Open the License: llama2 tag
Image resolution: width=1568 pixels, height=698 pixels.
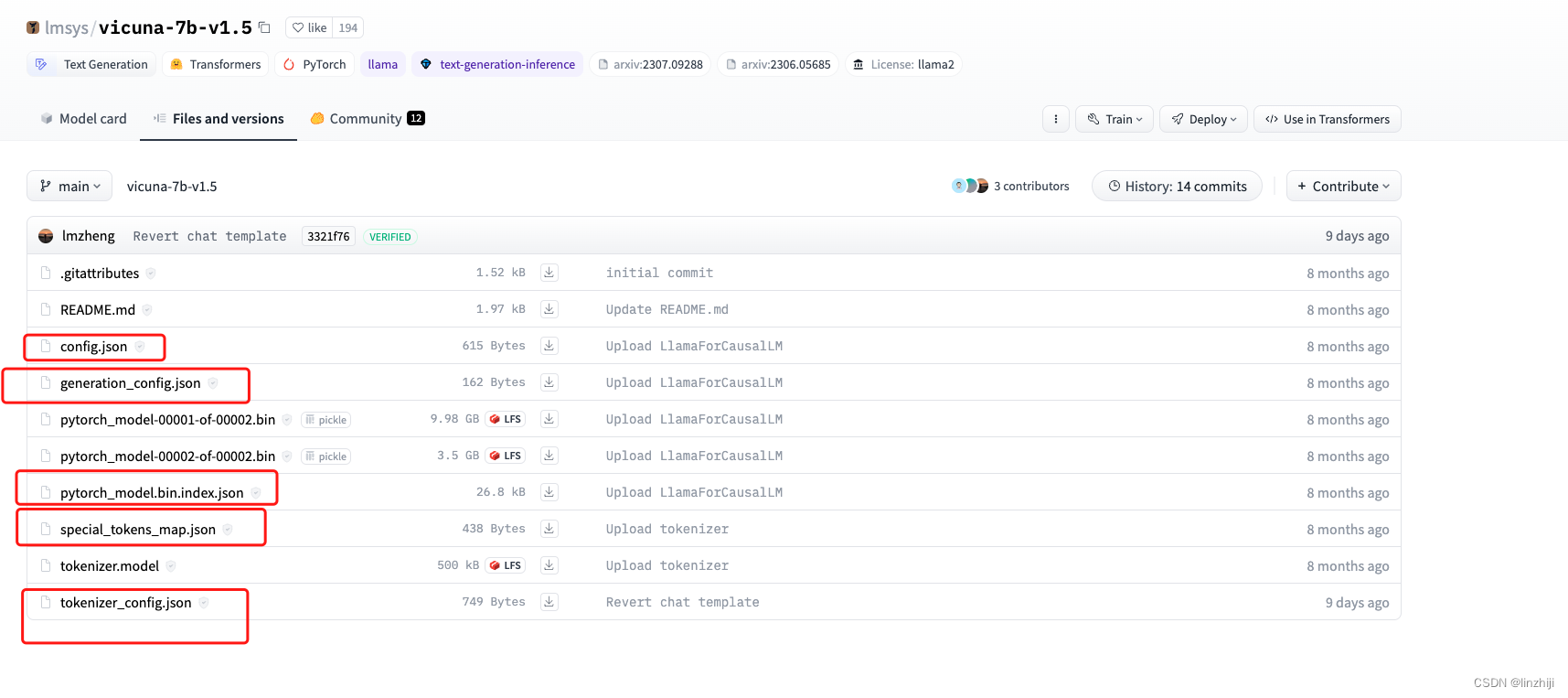coord(903,64)
